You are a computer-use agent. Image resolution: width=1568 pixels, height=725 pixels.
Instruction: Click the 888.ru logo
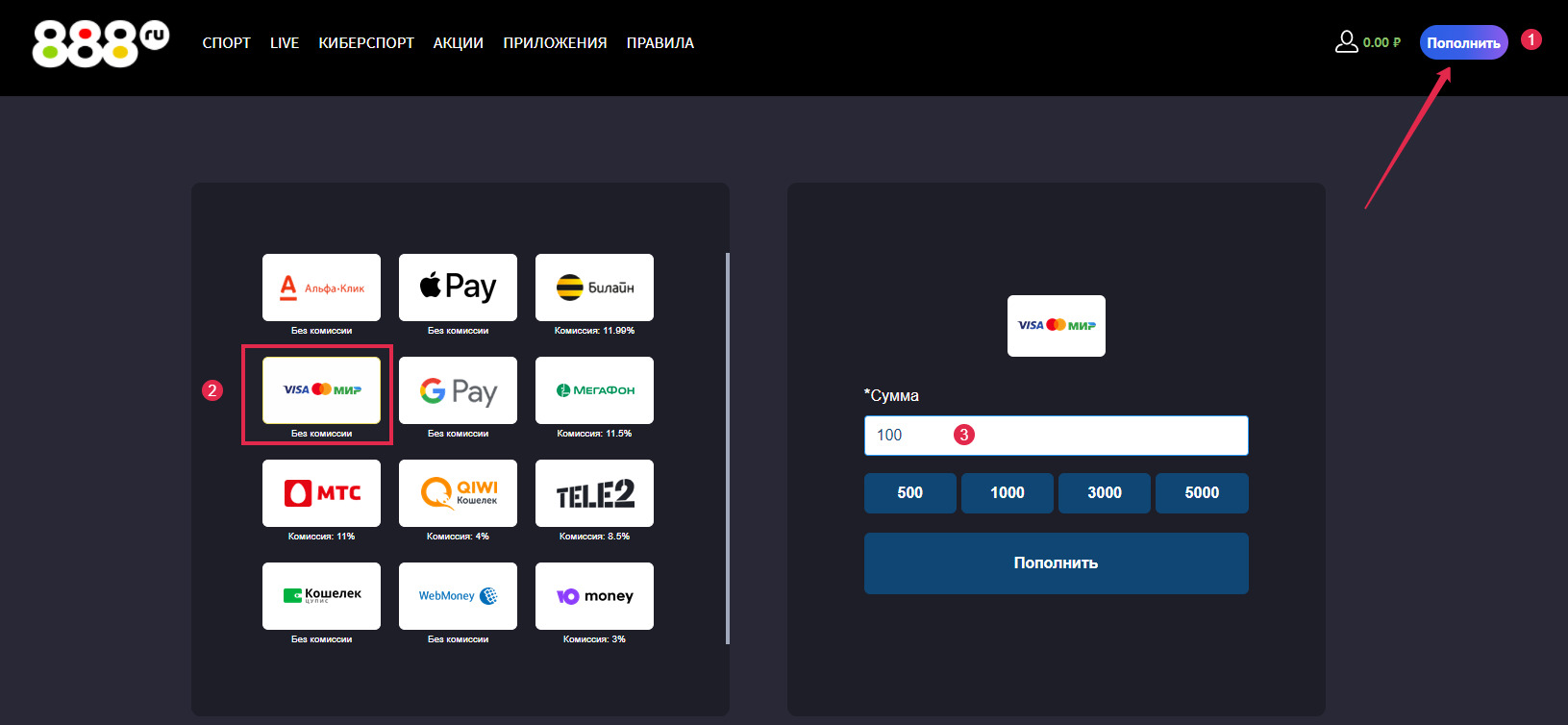100,43
